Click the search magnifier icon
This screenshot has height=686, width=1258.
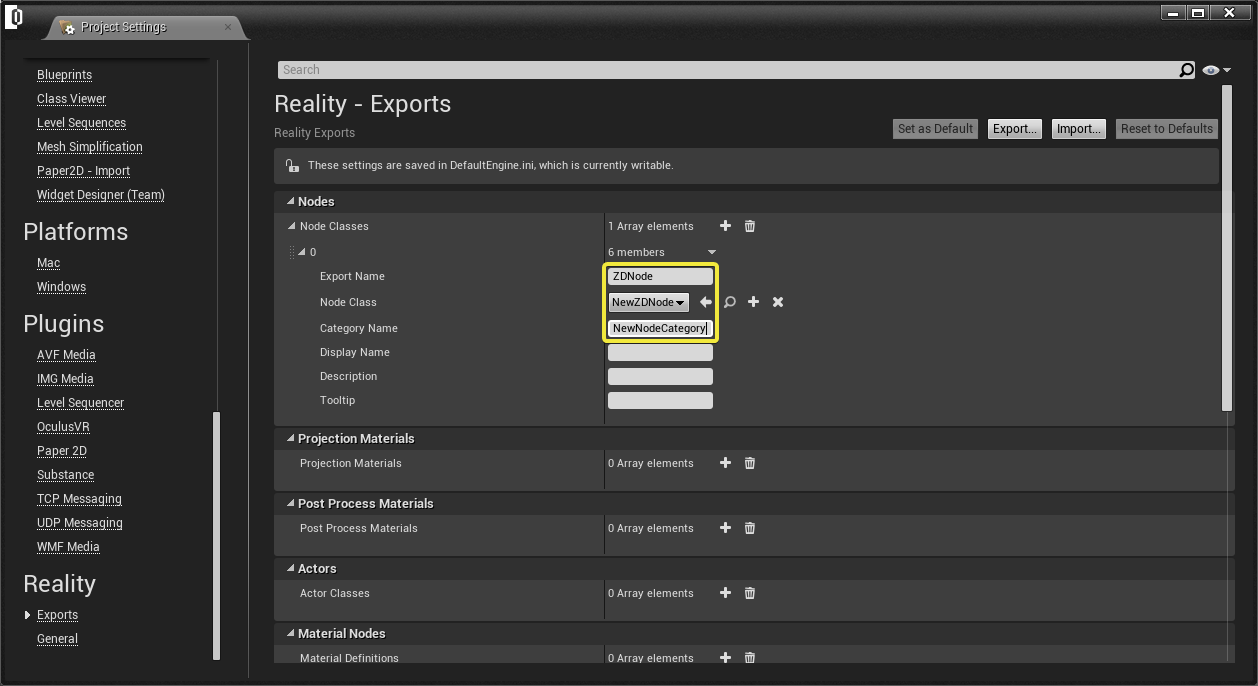click(1186, 70)
